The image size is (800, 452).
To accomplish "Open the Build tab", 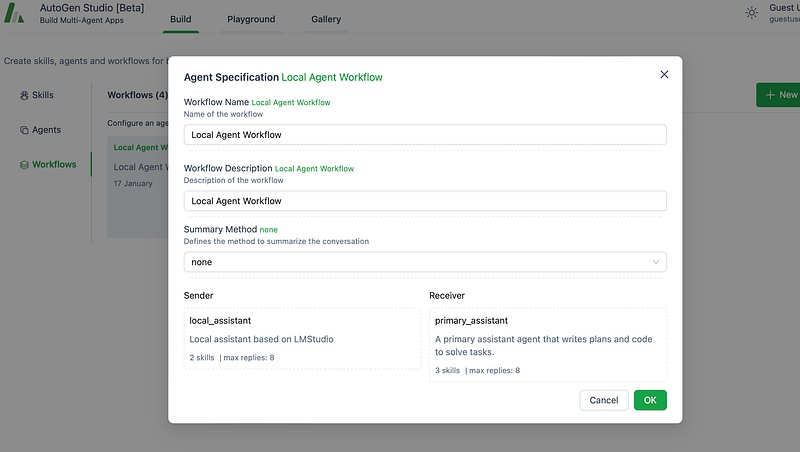I will coord(181,19).
